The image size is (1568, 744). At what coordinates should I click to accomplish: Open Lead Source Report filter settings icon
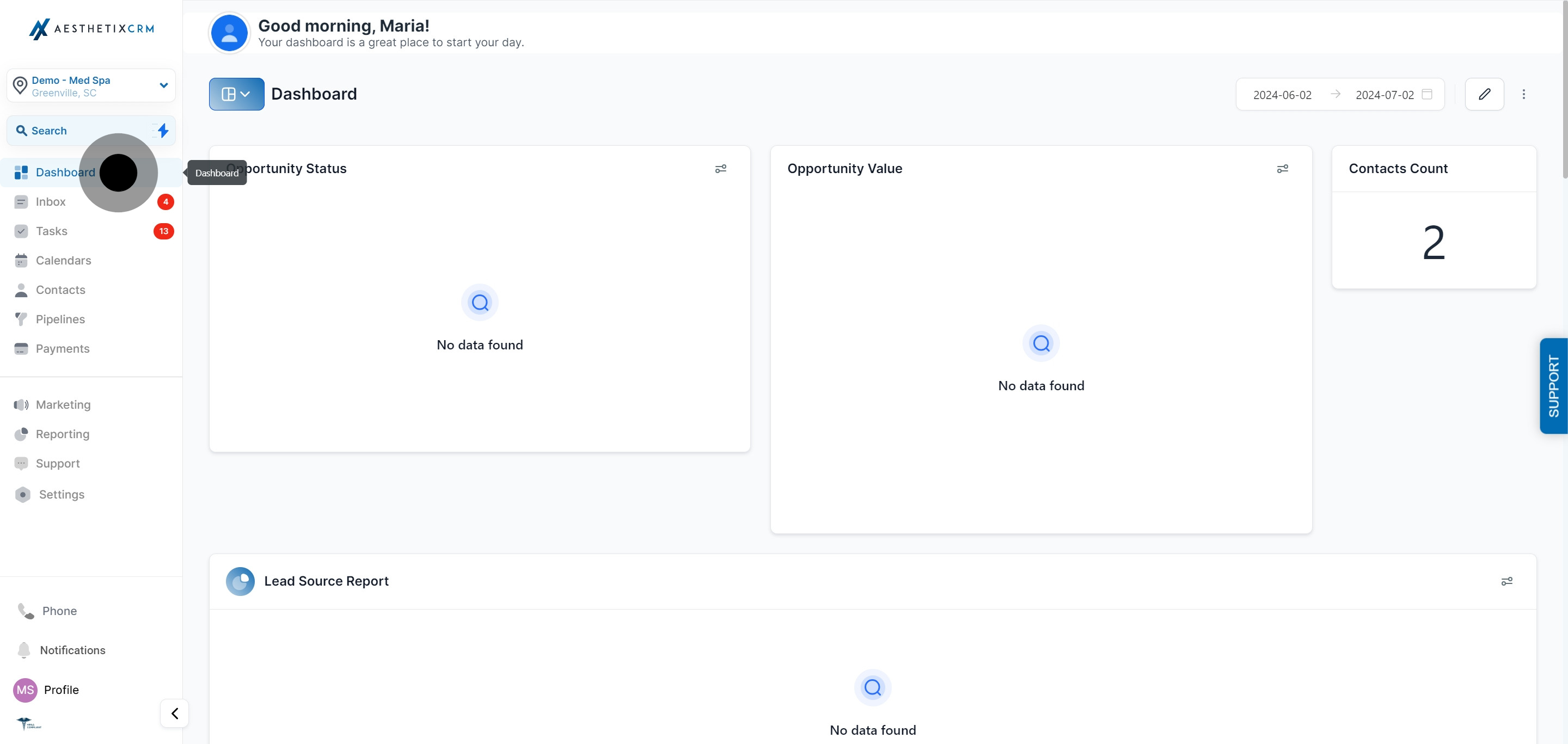click(x=1506, y=582)
